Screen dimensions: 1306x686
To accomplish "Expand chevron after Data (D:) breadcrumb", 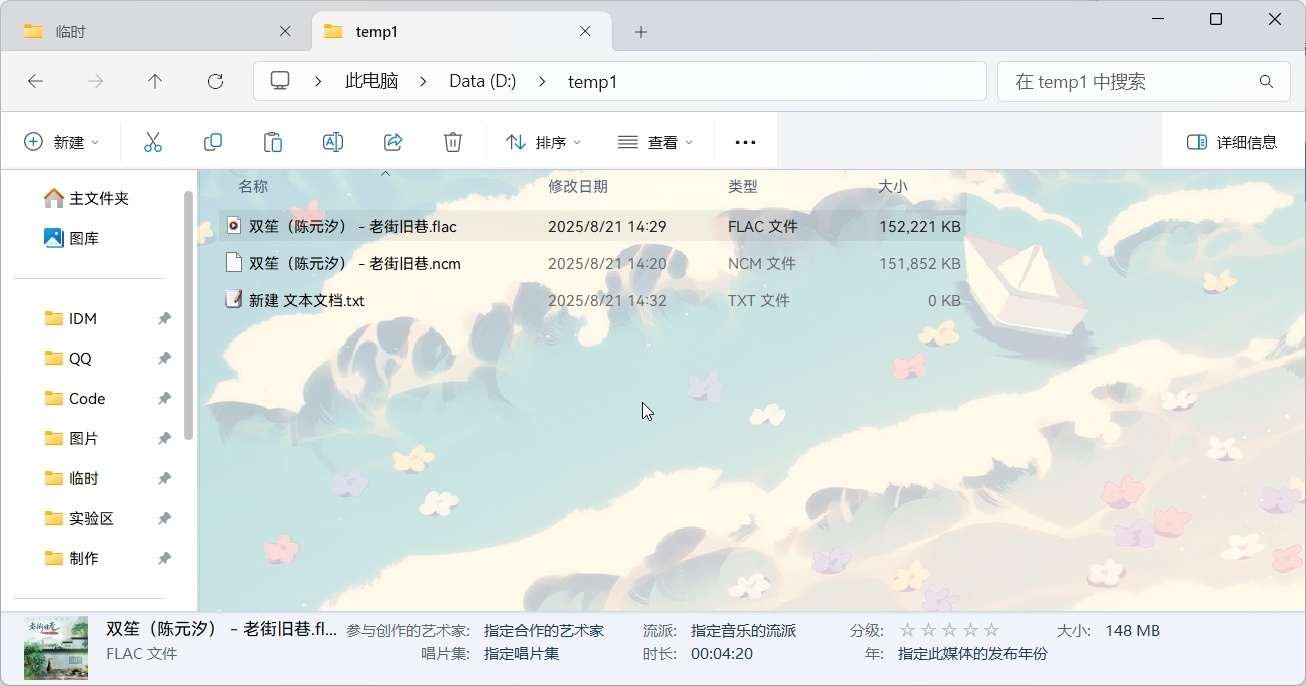I will click(542, 82).
